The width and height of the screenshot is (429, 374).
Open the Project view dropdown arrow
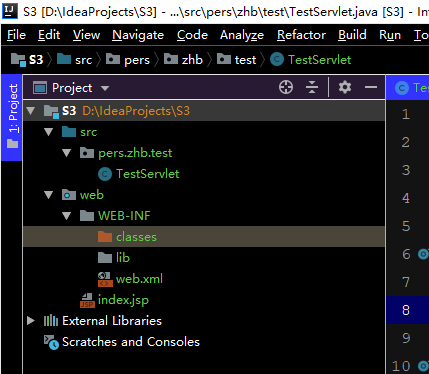pos(105,88)
